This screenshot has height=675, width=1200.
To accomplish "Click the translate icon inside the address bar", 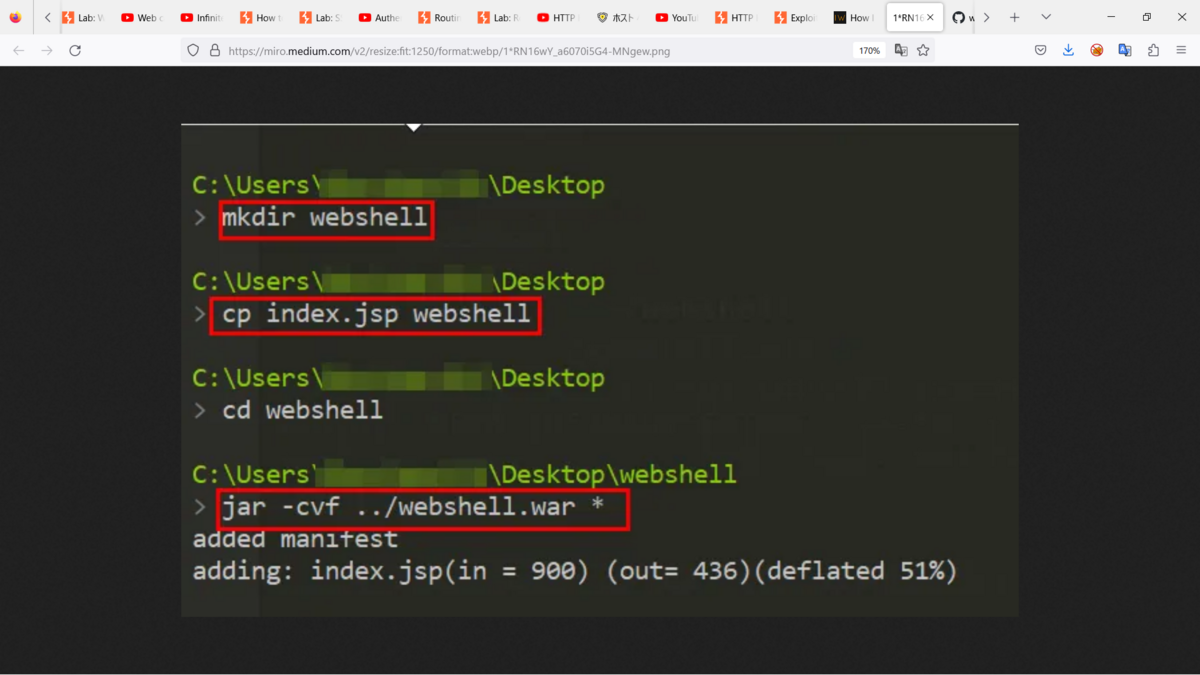I will [901, 49].
